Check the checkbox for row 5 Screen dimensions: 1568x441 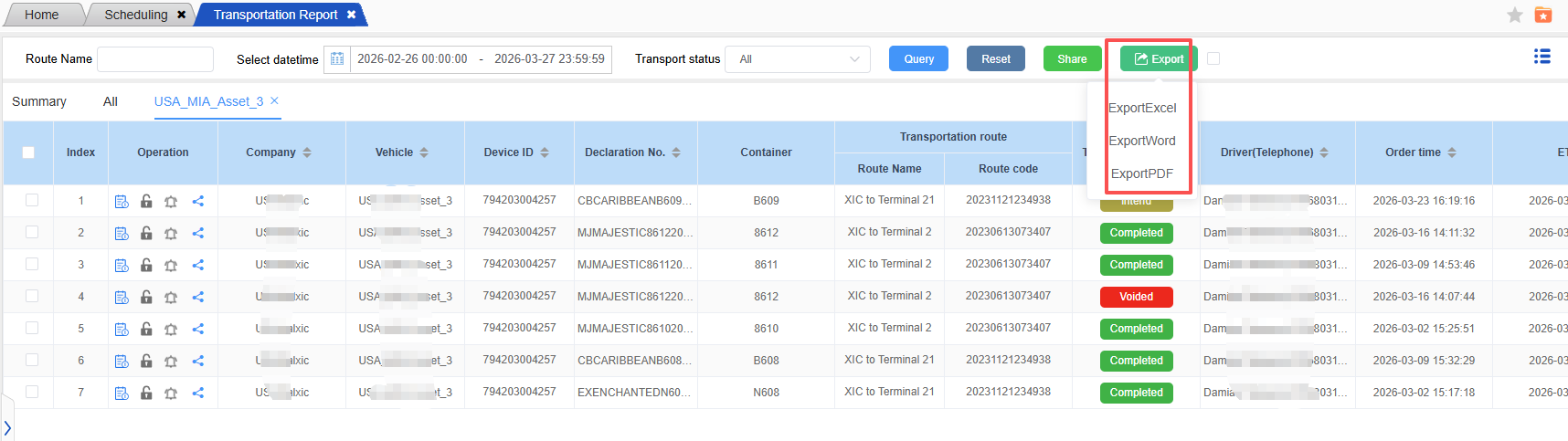pyautogui.click(x=32, y=328)
